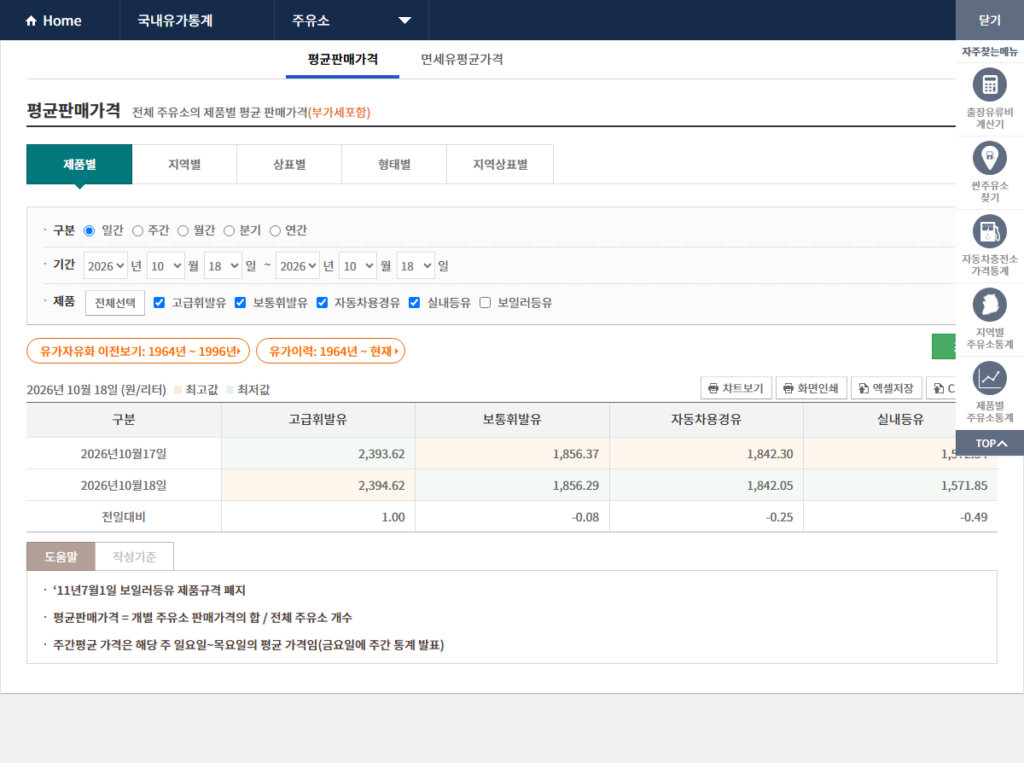
Task: Open the 국내유가통계 menu
Action: click(x=175, y=20)
